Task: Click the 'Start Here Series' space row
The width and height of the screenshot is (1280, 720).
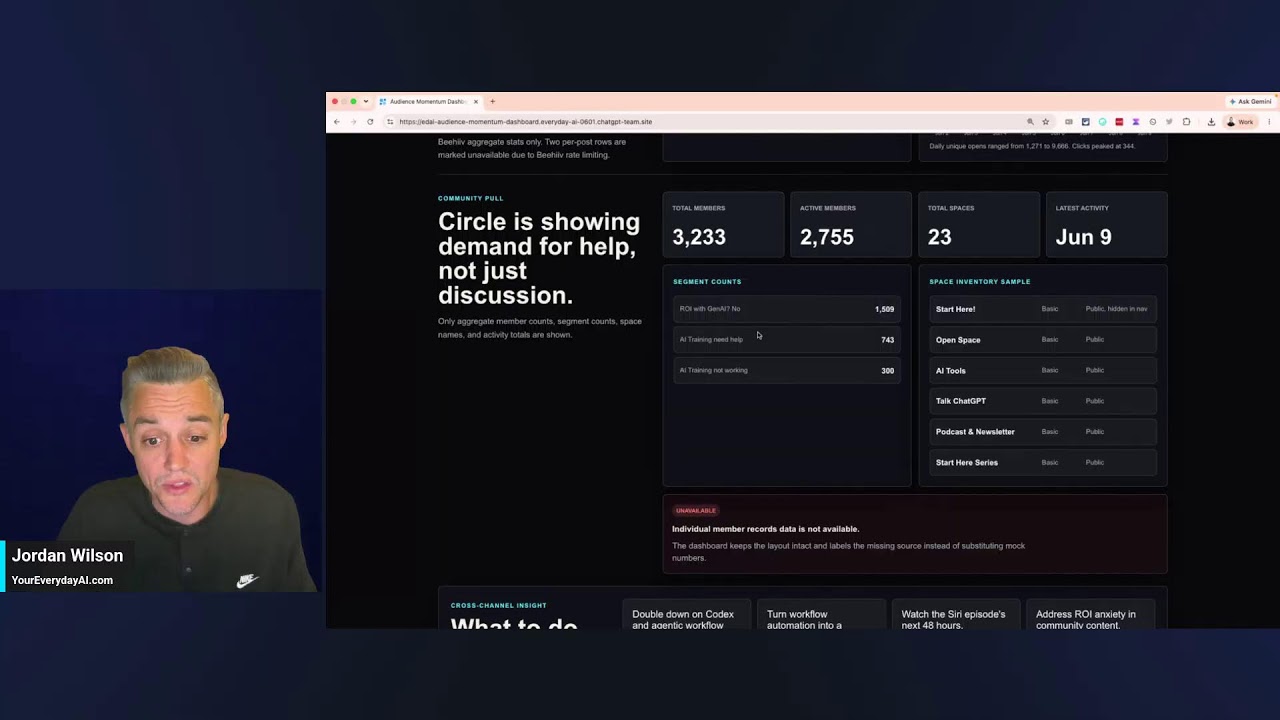Action: point(1043,462)
